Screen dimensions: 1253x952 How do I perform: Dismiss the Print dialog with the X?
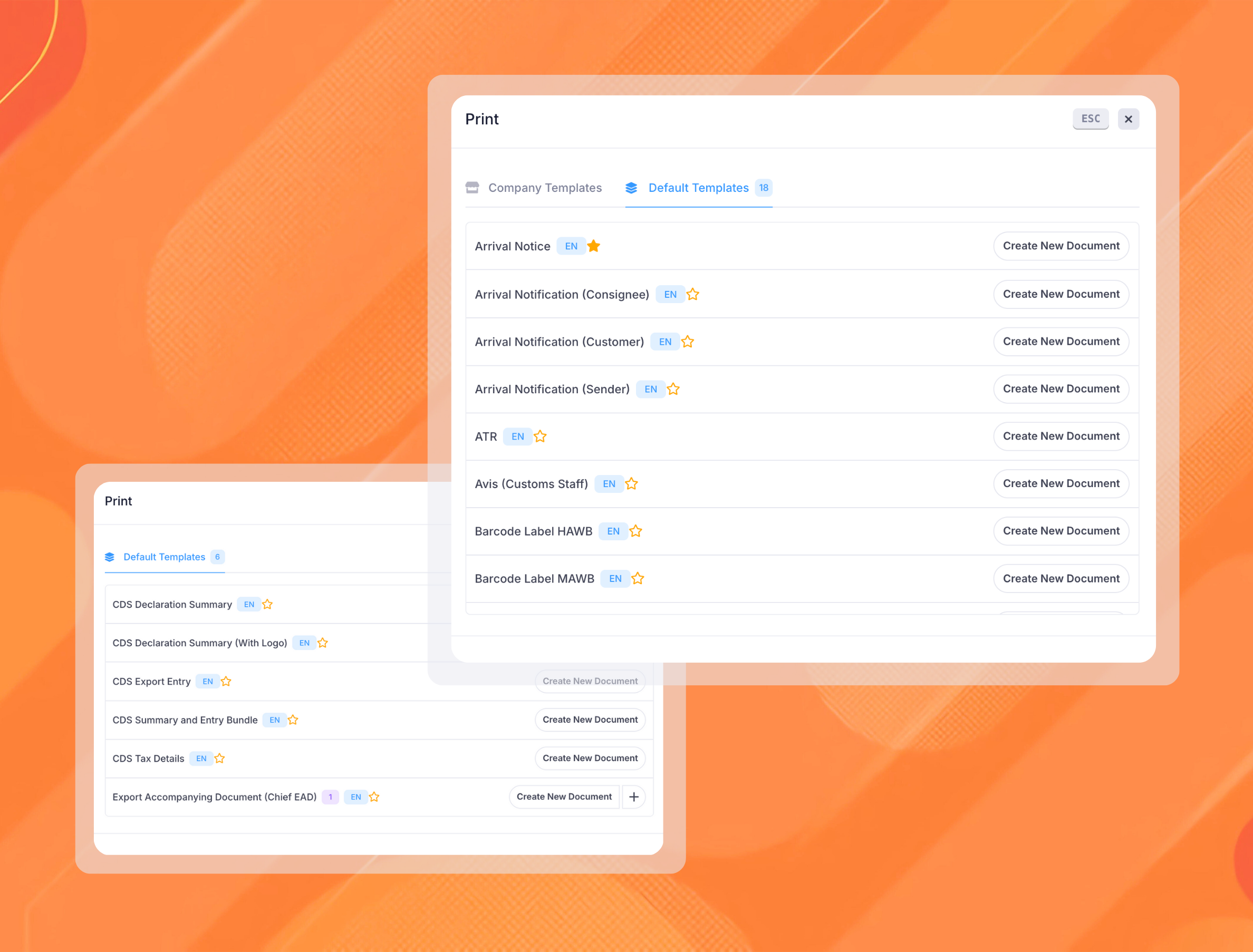(1128, 119)
